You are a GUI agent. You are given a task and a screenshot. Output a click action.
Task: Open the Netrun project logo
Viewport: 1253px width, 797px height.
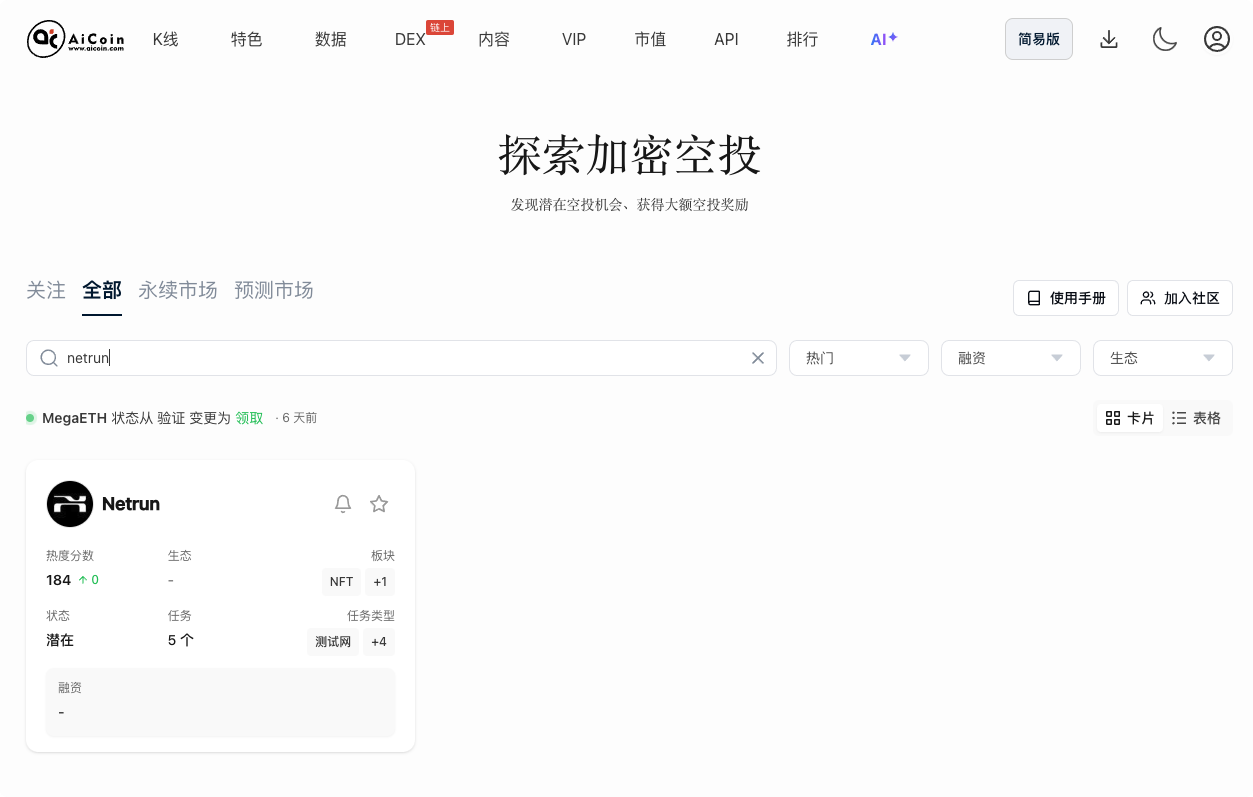[70, 504]
